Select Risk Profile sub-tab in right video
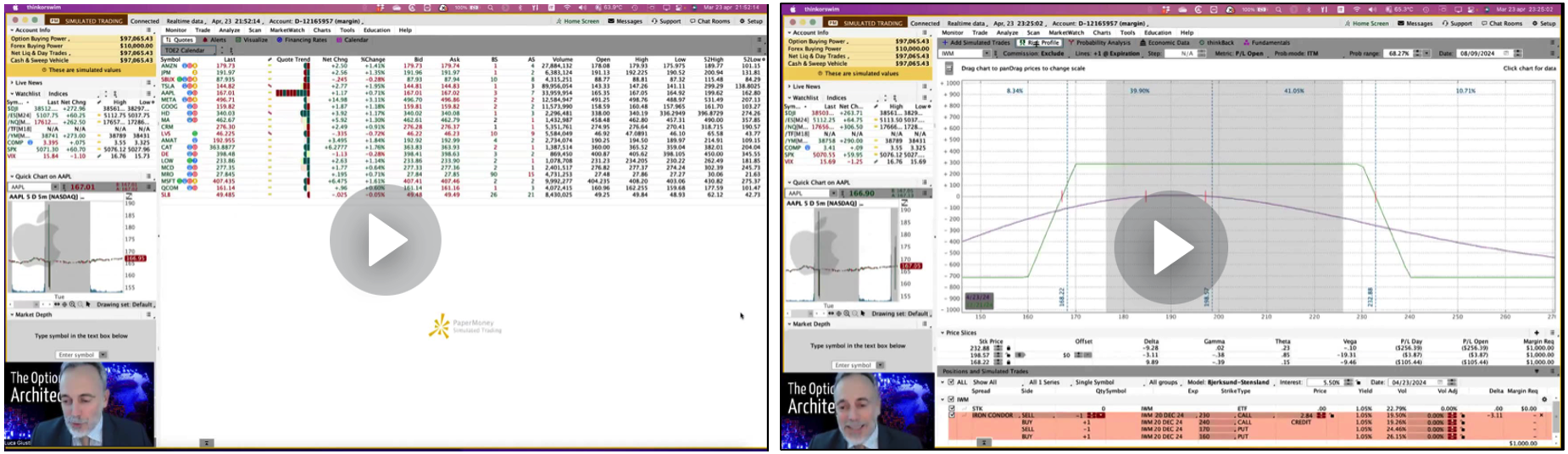 pos(1040,42)
